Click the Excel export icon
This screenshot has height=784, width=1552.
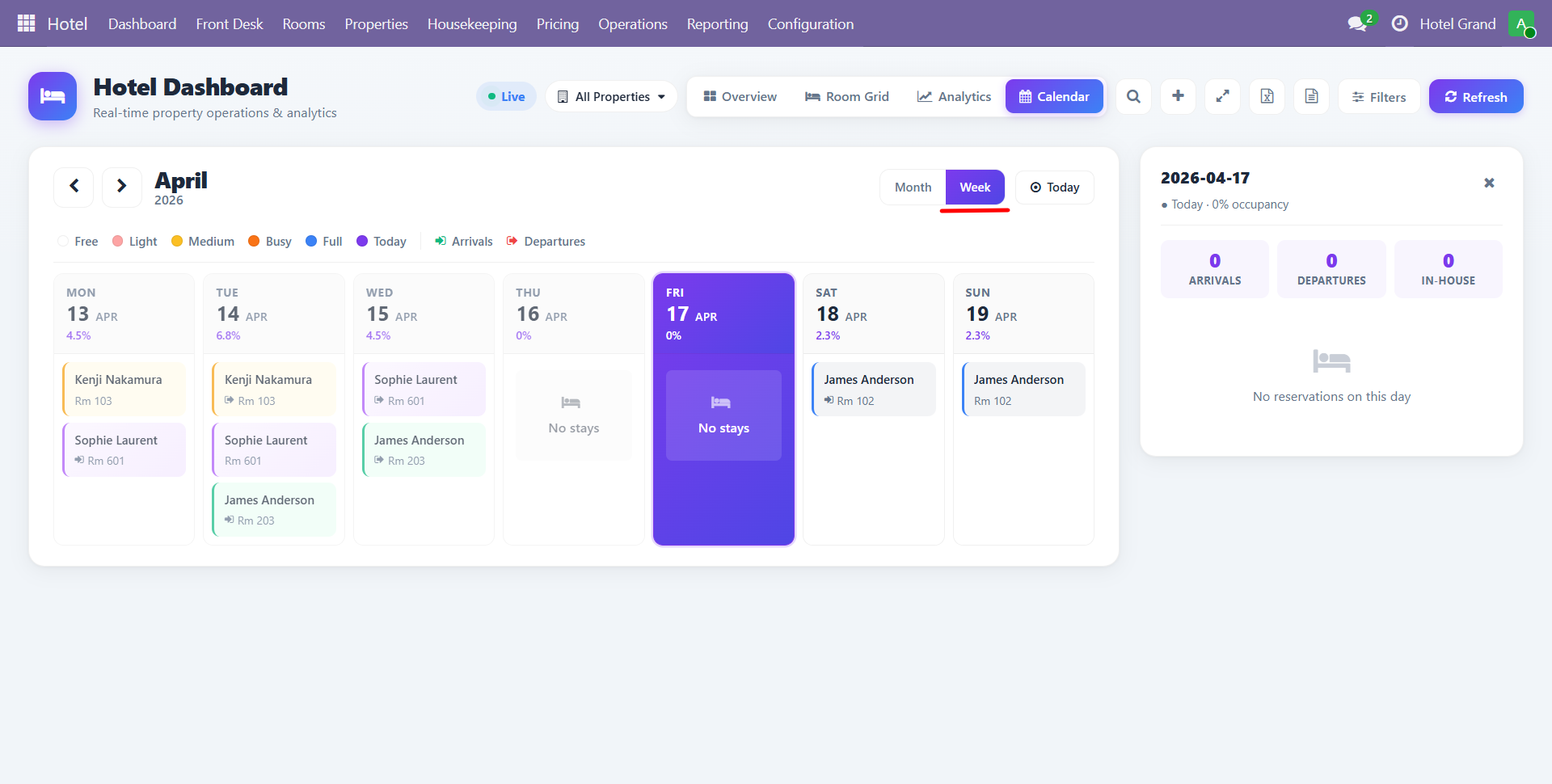click(1267, 97)
